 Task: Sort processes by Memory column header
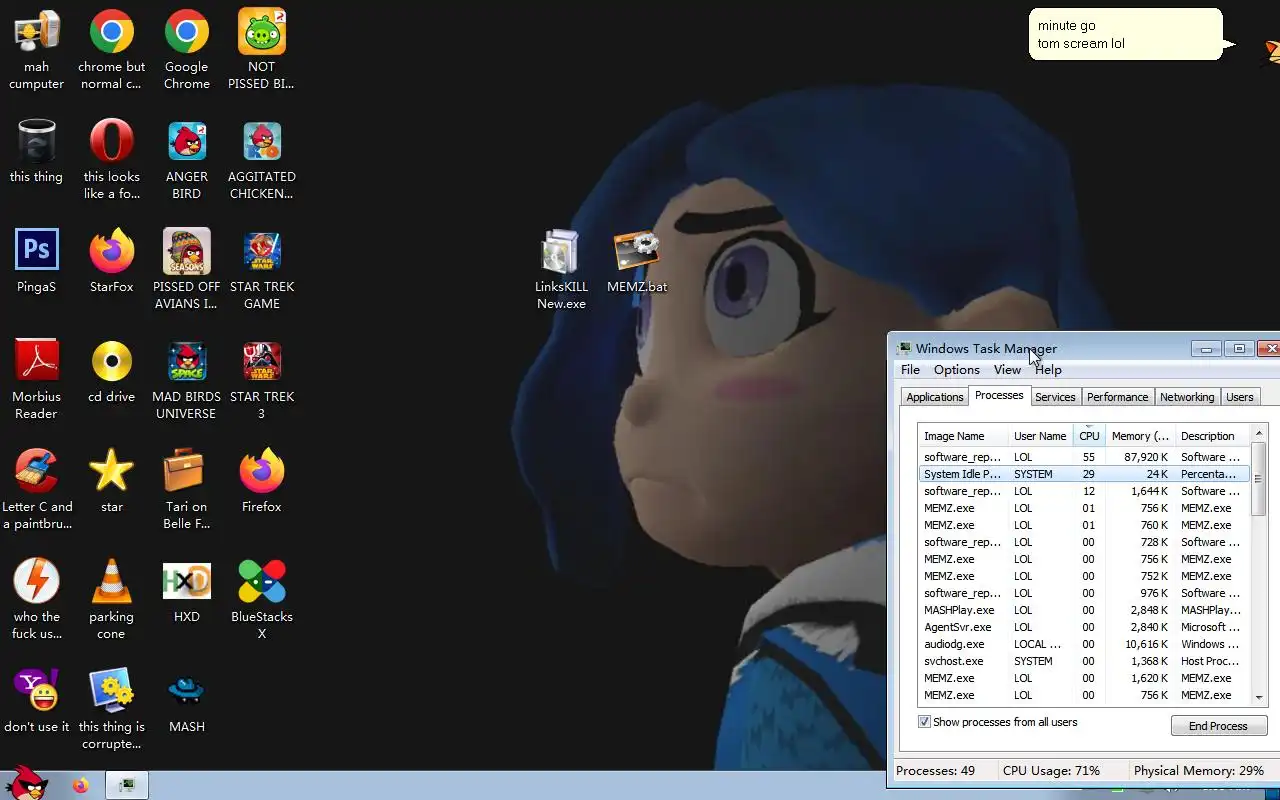[x=1140, y=436]
